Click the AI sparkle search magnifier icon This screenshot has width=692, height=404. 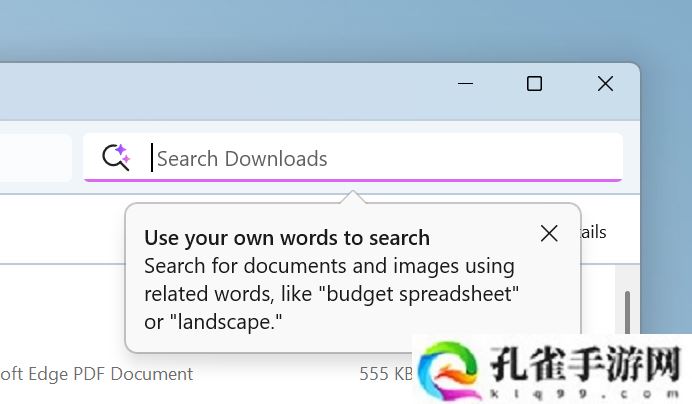coord(116,158)
